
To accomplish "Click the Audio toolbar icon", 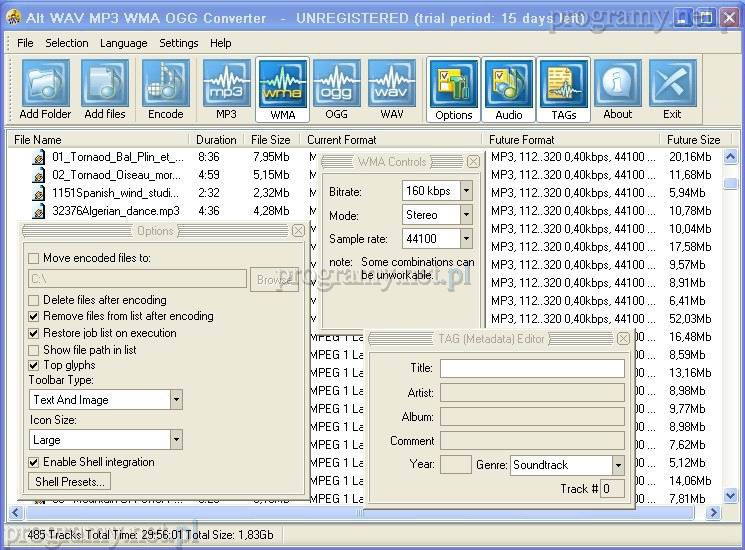I will 509,89.
